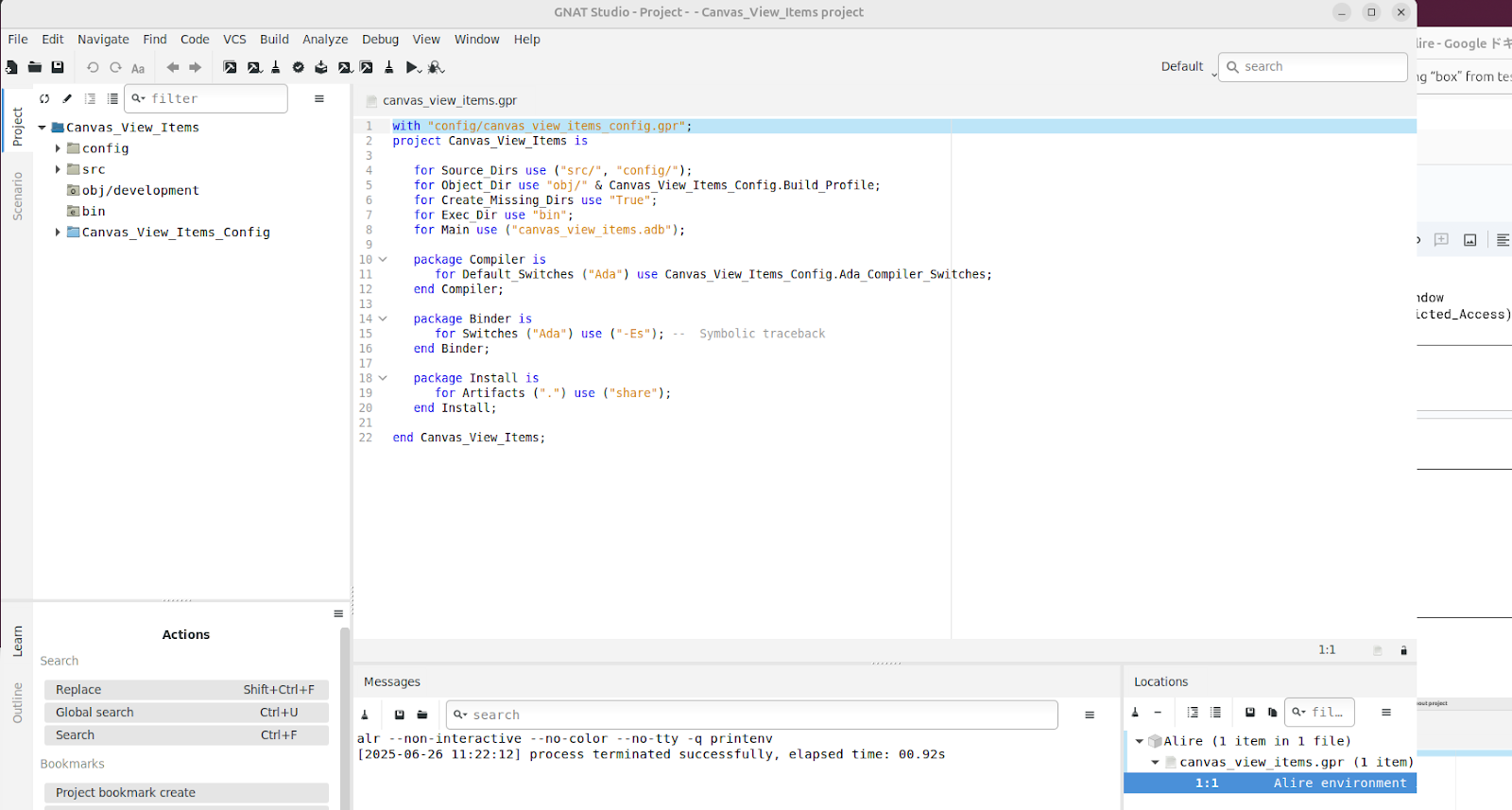The width and height of the screenshot is (1512, 810).
Task: Open the File menu
Action: coord(18,39)
